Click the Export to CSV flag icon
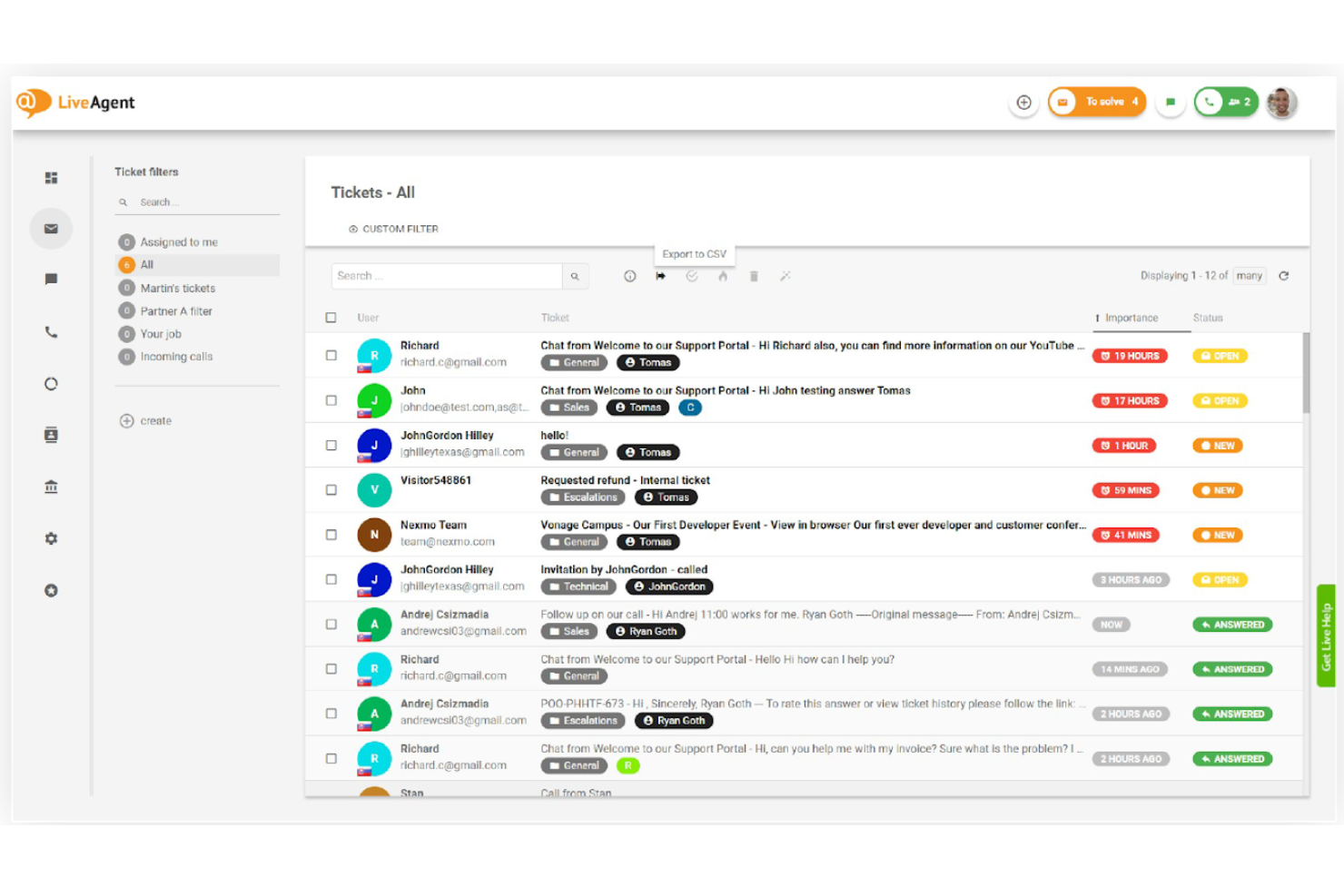 661,276
